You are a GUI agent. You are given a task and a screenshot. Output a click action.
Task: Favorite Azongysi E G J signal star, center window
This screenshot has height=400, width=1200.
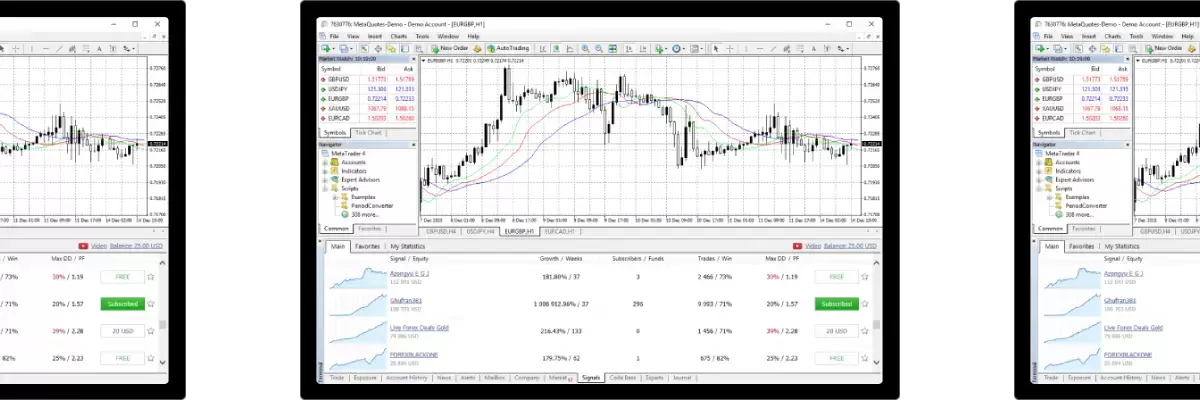click(864, 277)
